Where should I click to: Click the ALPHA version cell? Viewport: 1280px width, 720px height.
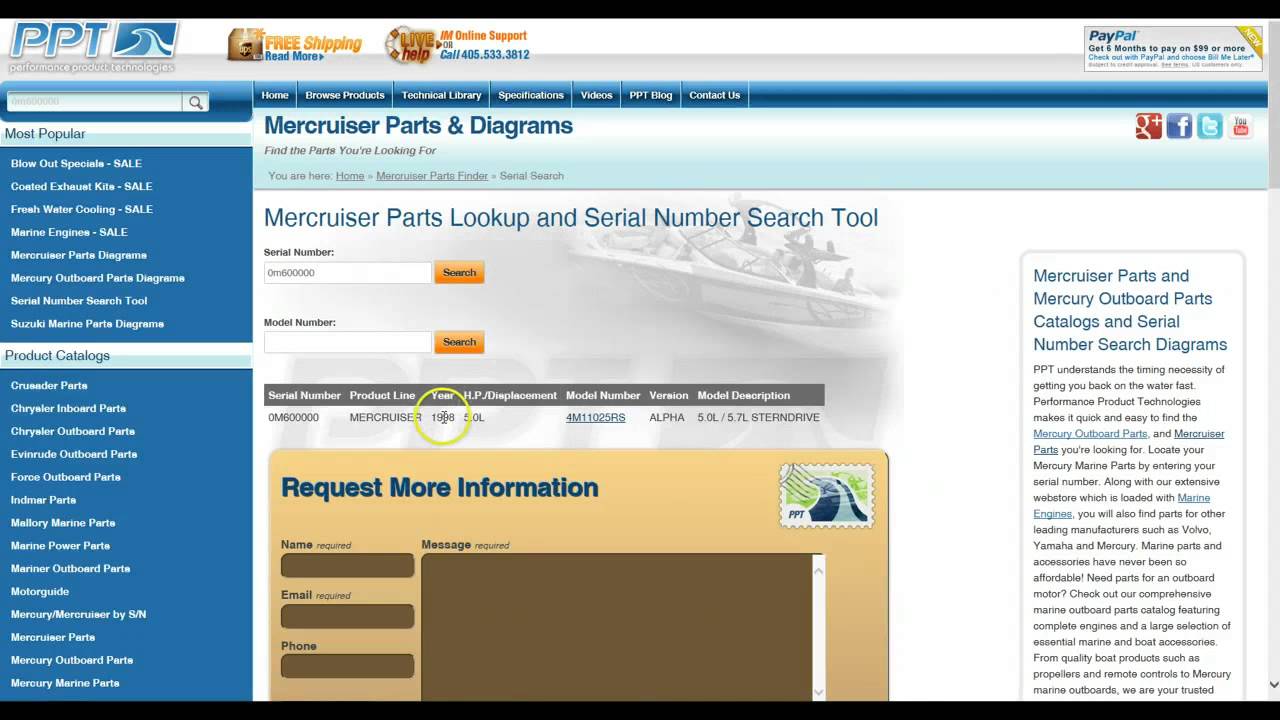click(667, 418)
